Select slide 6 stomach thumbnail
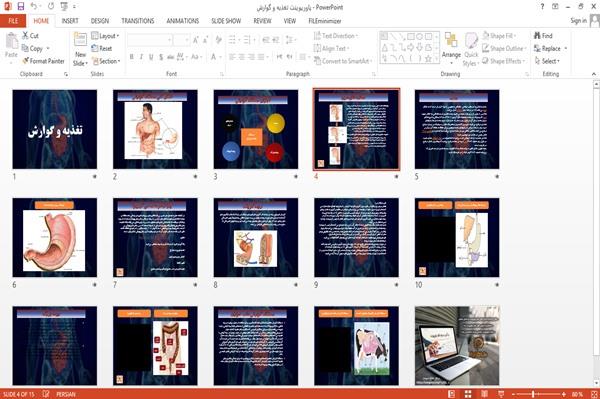The image size is (600, 399). coord(55,238)
